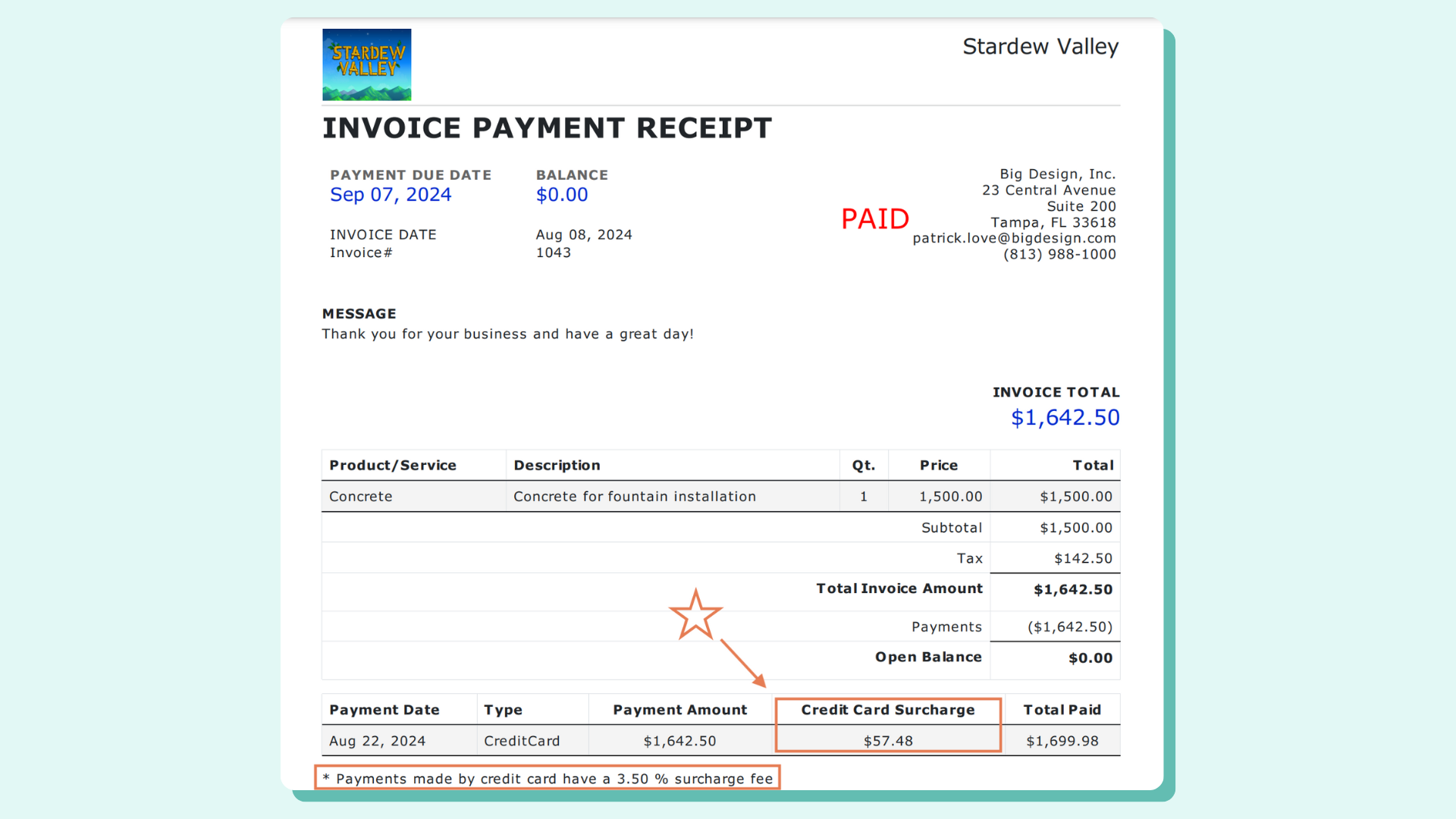Image resolution: width=1456 pixels, height=819 pixels.
Task: Click the Aug 22, 2024 payment date
Action: coord(377,741)
